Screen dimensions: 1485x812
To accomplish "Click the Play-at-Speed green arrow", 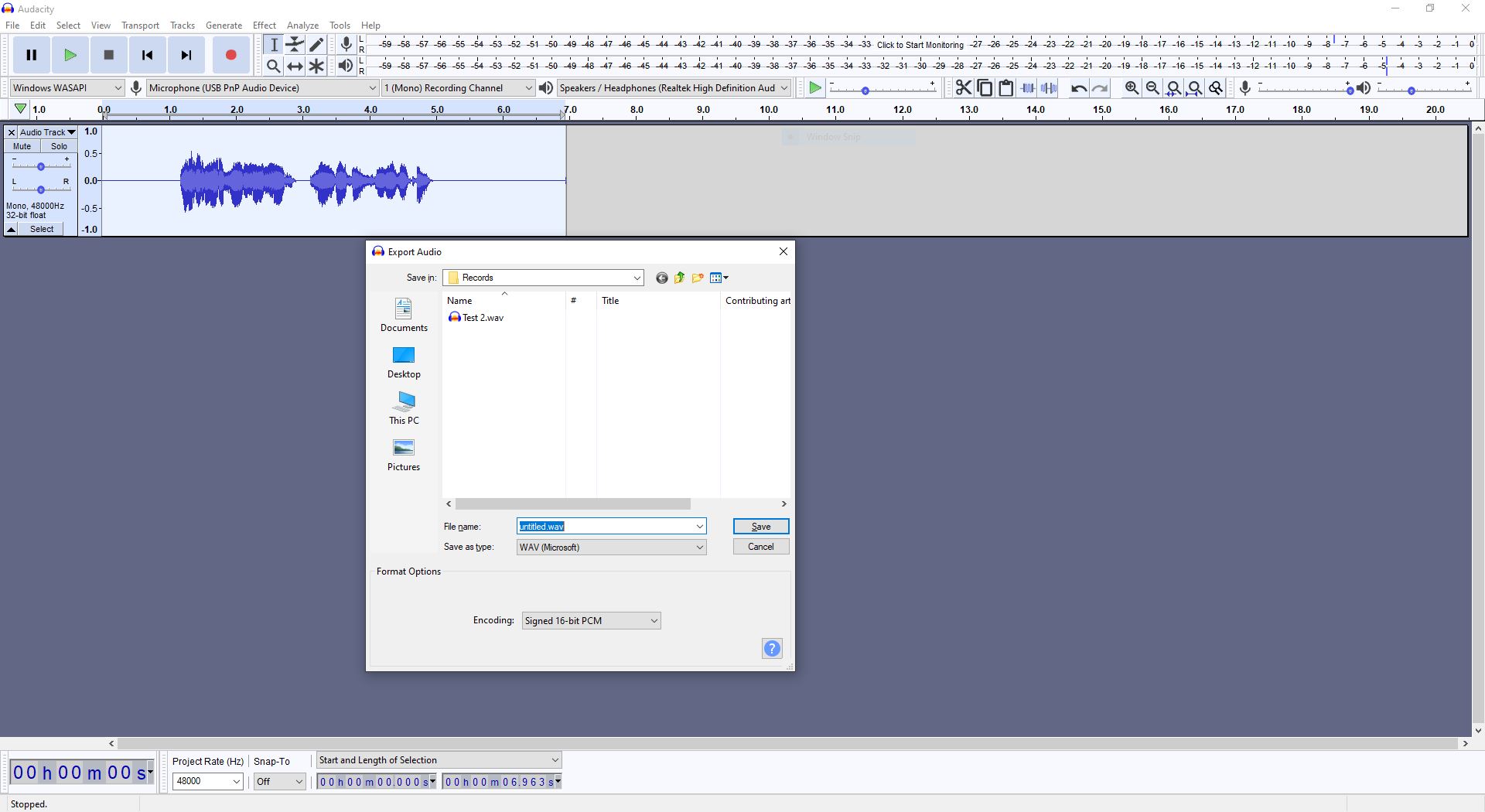I will tap(814, 88).
